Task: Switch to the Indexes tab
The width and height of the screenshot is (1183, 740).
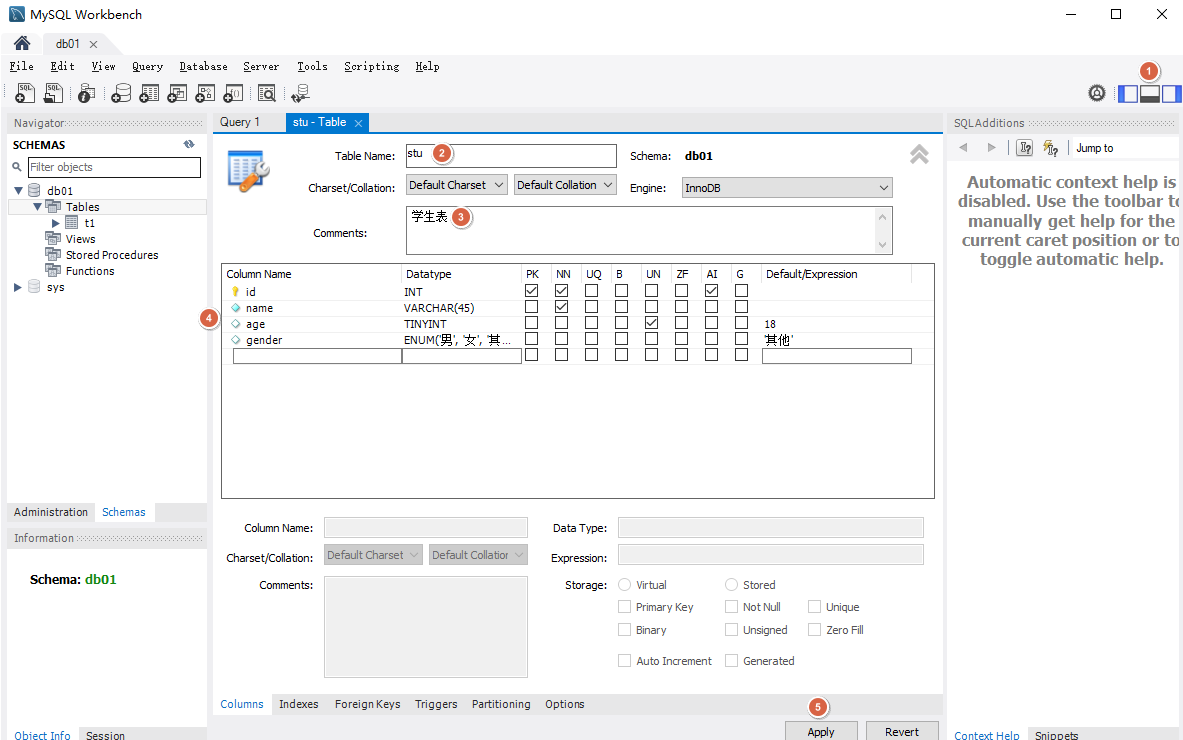Action: [x=299, y=704]
